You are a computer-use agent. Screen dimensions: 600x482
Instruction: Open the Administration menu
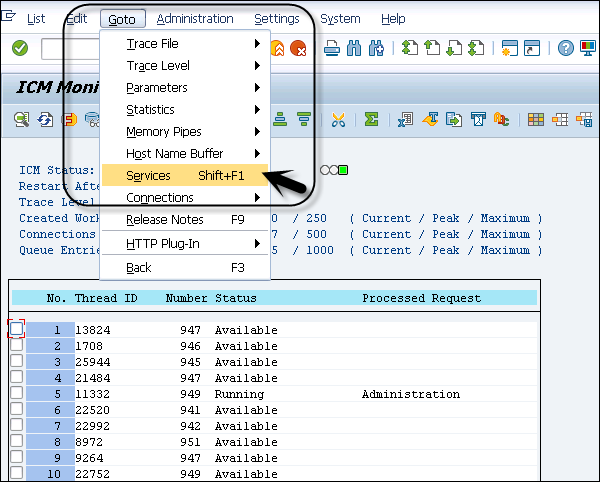click(195, 19)
